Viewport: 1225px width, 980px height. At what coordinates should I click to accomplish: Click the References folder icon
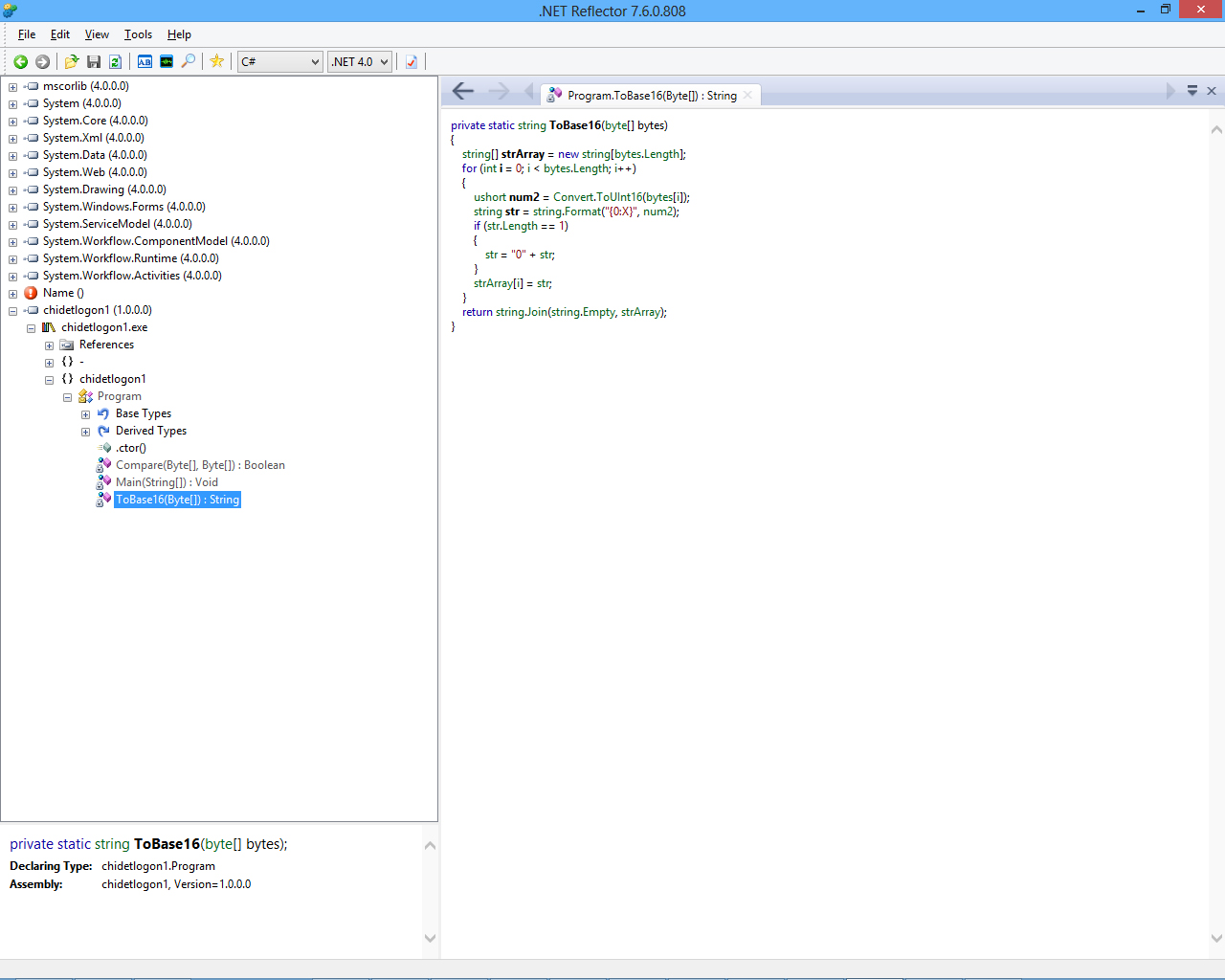click(67, 345)
